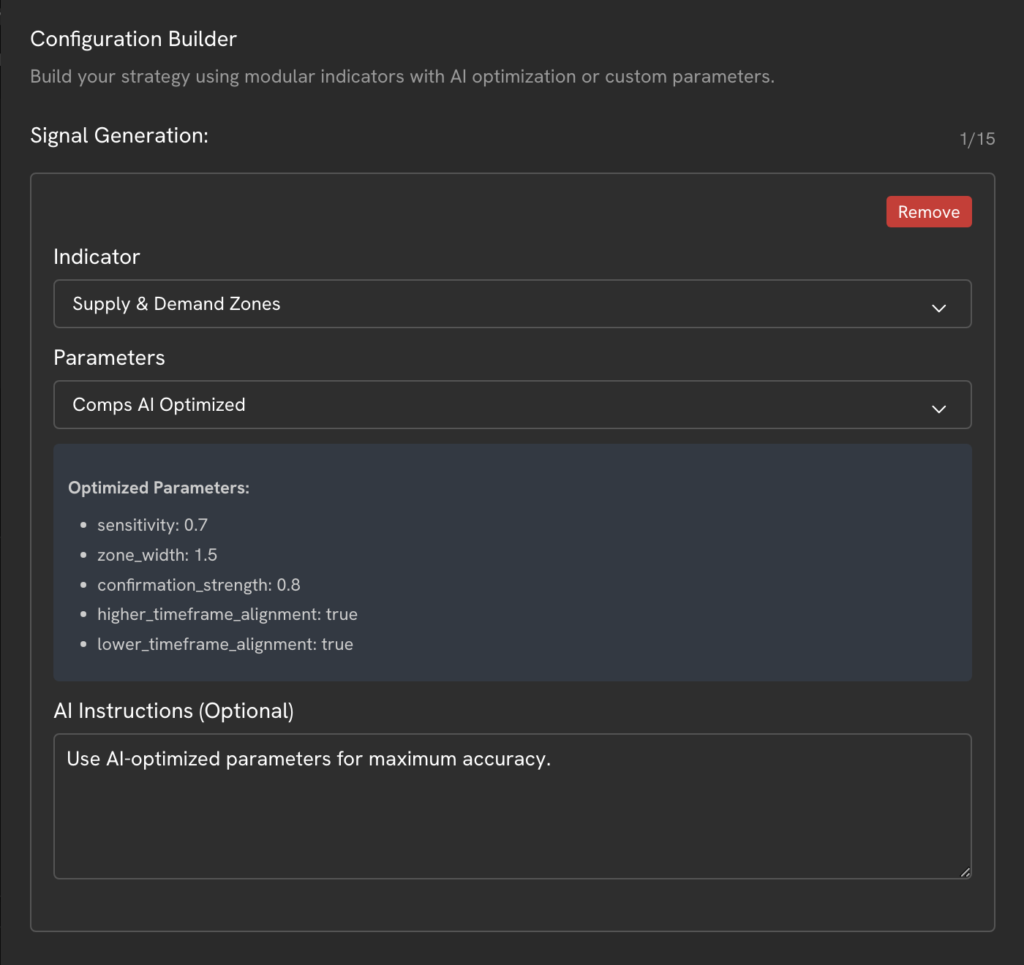Click the textarea resize handle corner
Image resolution: width=1024 pixels, height=965 pixels.
click(965, 872)
